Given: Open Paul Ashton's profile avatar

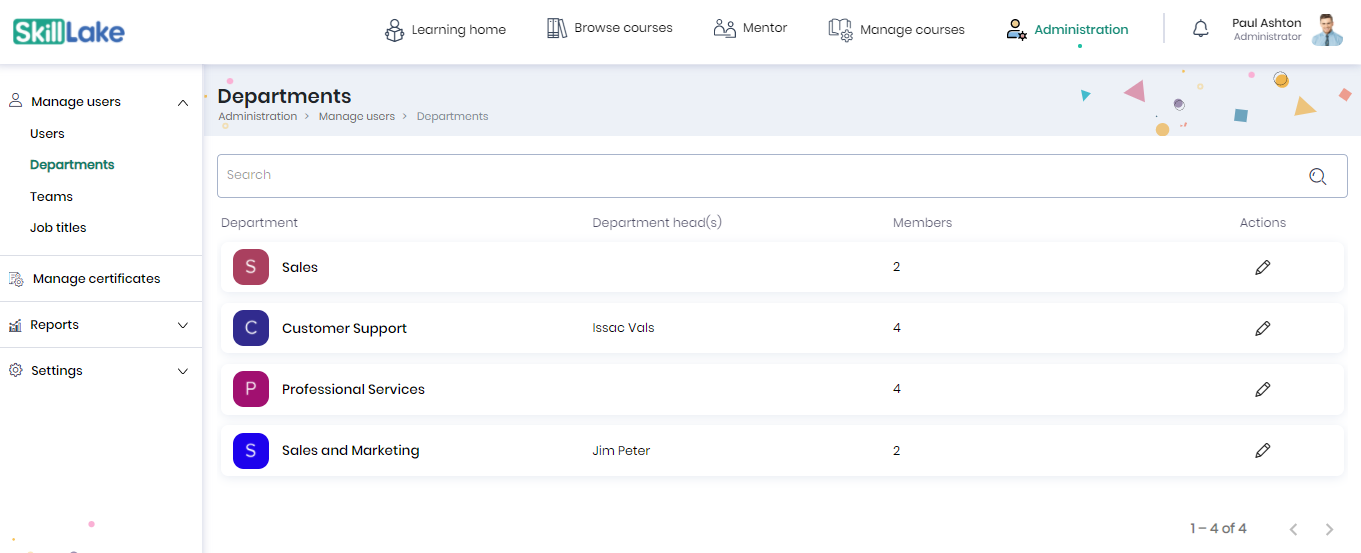Looking at the screenshot, I should (x=1327, y=30).
